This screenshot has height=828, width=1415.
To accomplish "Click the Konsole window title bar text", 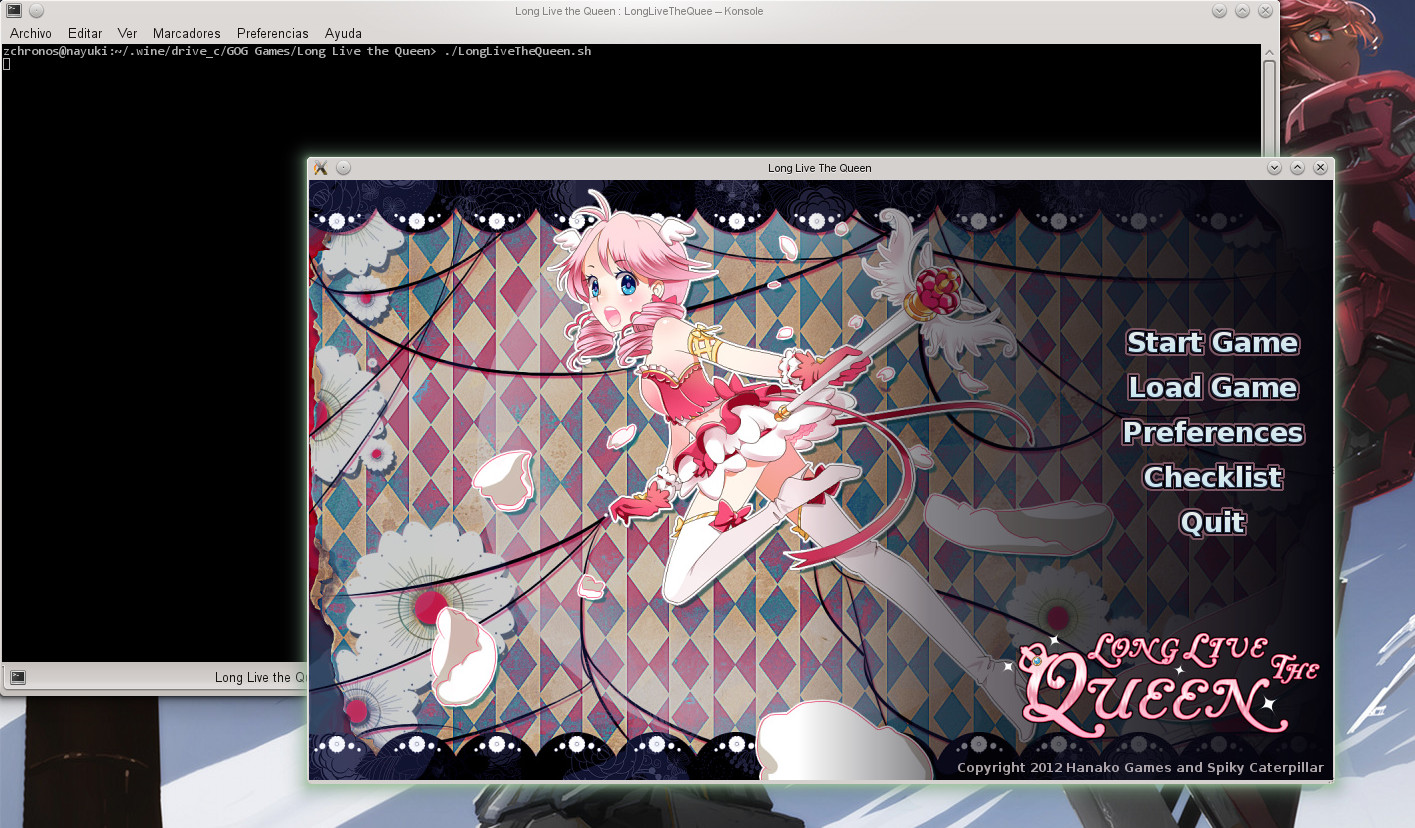I will pyautogui.click(x=639, y=11).
